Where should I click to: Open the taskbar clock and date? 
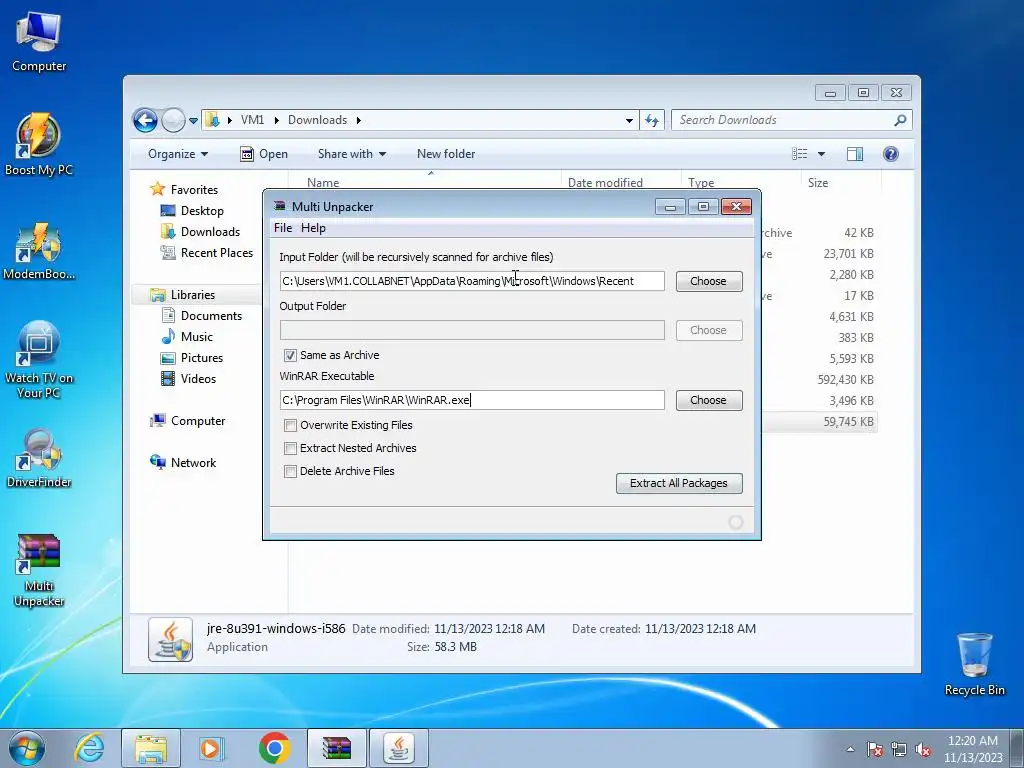tap(972, 749)
